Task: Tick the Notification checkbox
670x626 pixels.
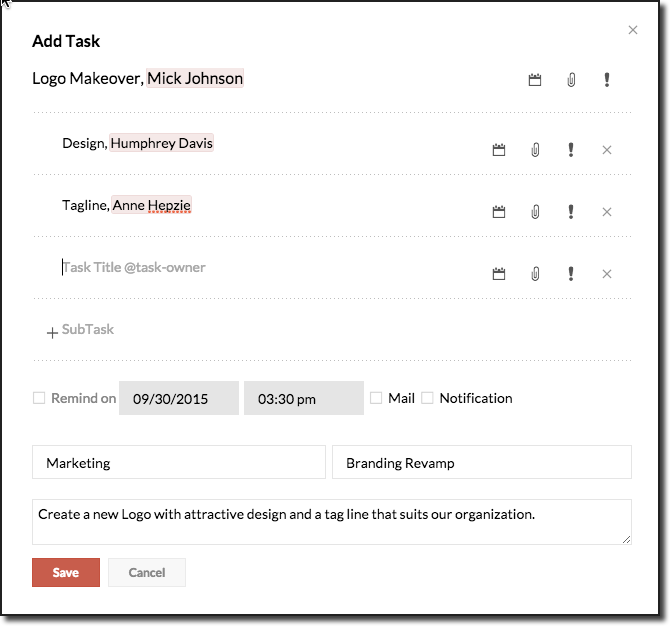Action: point(427,398)
